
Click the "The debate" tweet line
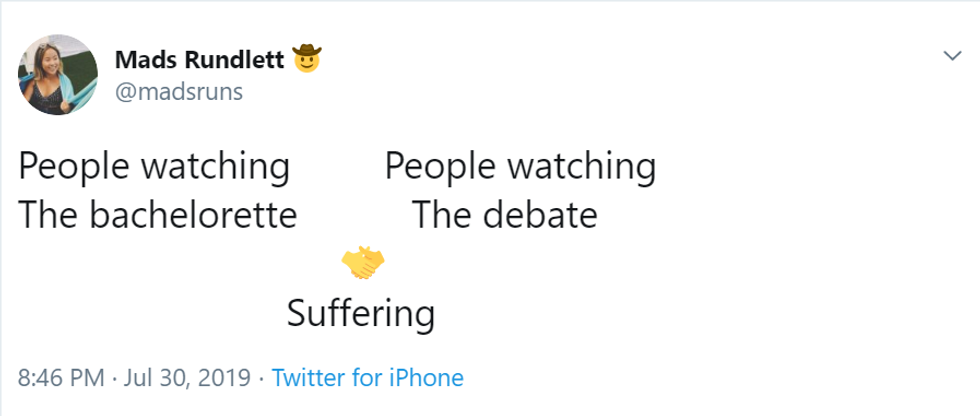click(505, 215)
